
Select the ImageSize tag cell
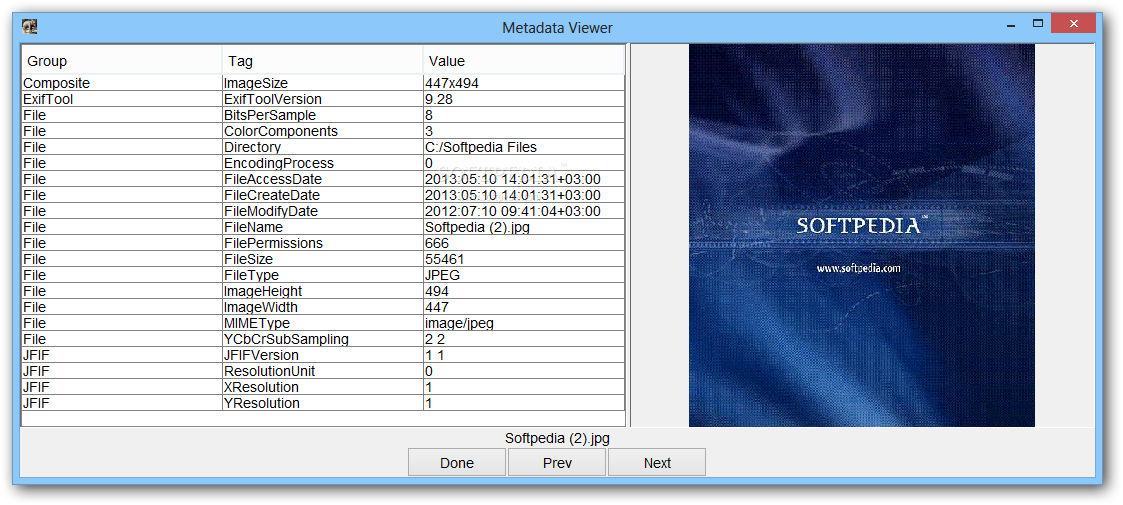click(322, 83)
